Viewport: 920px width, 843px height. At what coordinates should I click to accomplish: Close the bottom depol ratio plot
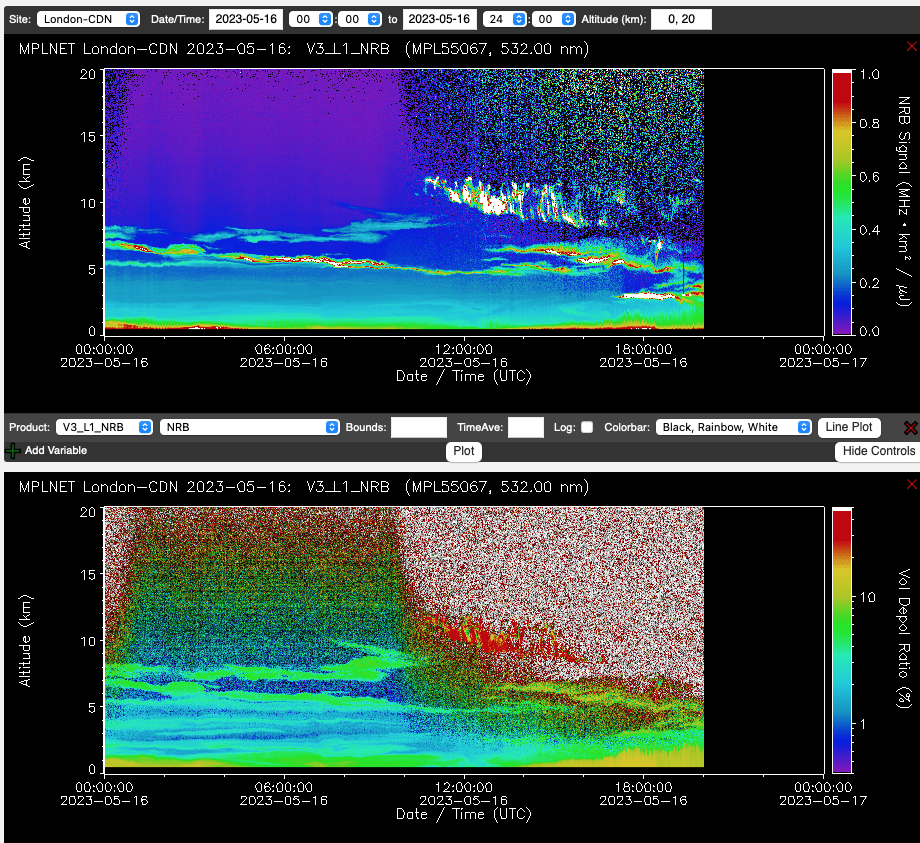tap(911, 486)
